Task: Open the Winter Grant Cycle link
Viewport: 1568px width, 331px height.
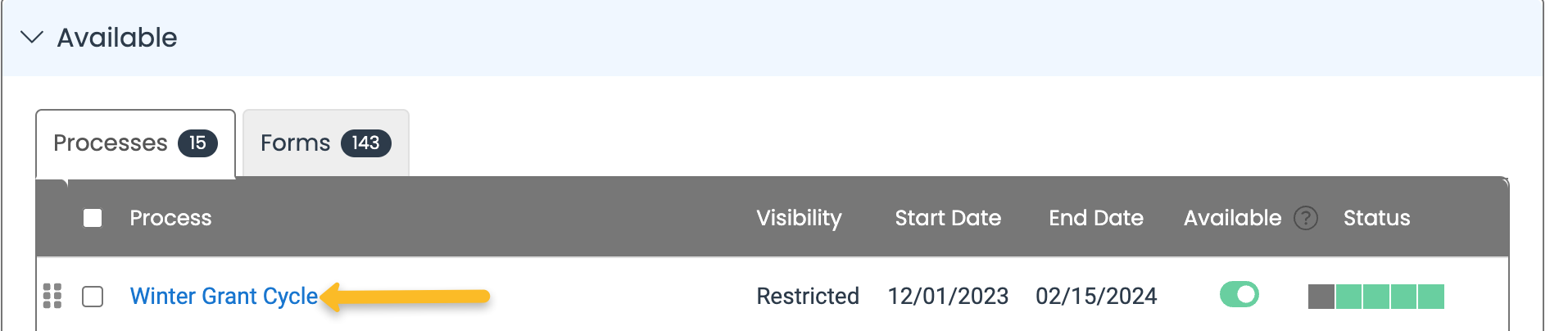Action: [224, 296]
